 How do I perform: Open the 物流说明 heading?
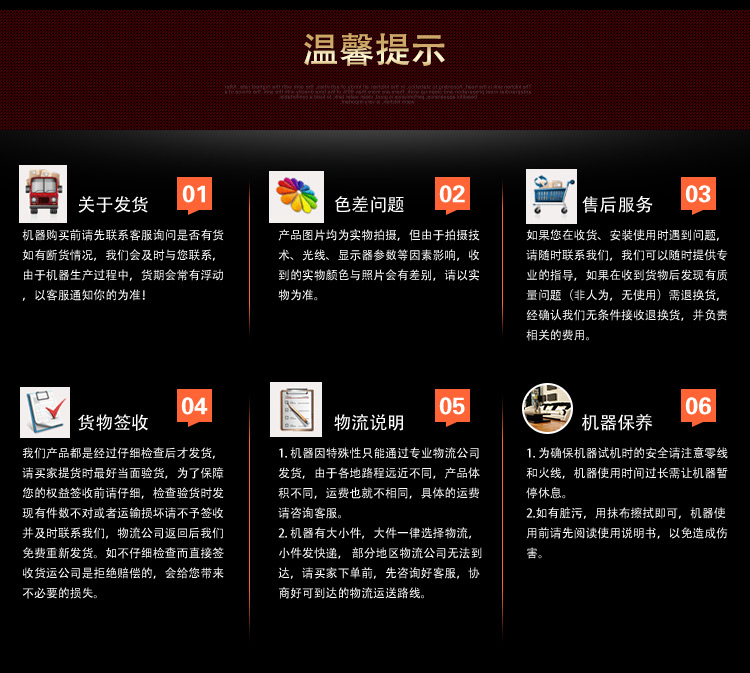pos(369,422)
